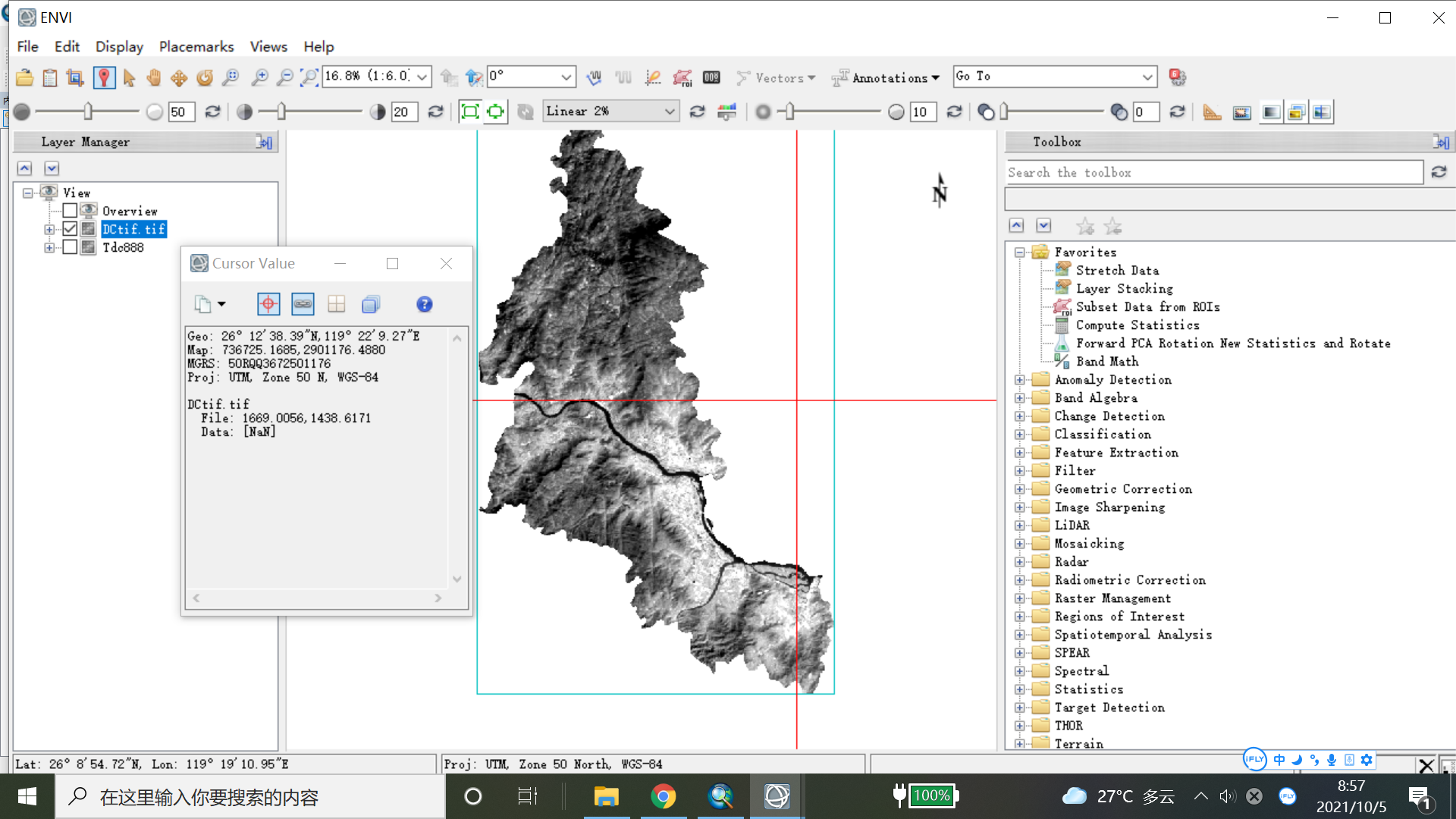Viewport: 1456px width, 819px height.
Task: Open the Display menu
Action: tap(119, 46)
